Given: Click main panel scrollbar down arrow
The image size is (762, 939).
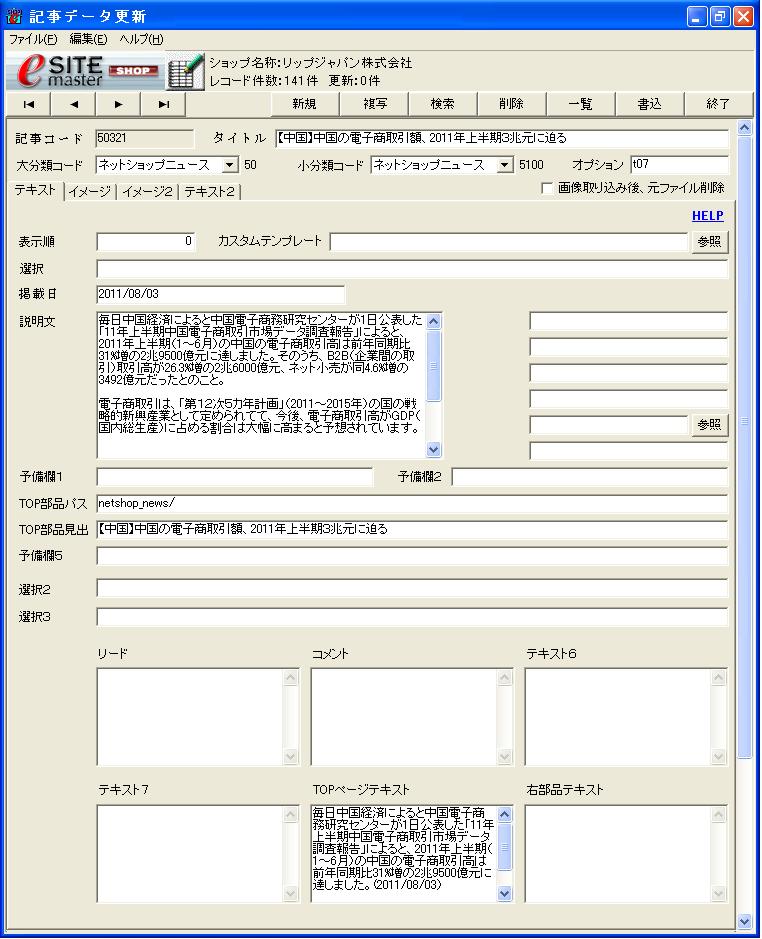Looking at the screenshot, I should pos(744,921).
